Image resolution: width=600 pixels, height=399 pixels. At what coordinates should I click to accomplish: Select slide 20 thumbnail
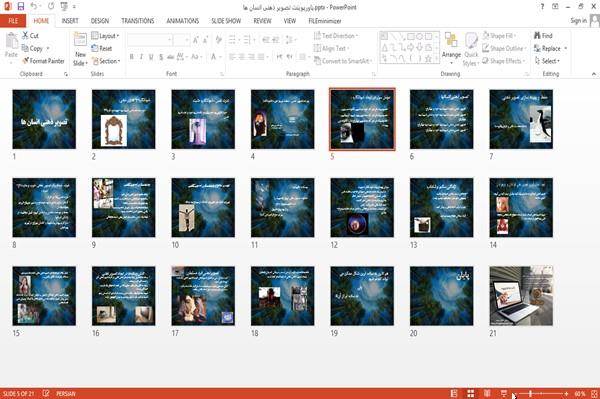[x=442, y=296]
